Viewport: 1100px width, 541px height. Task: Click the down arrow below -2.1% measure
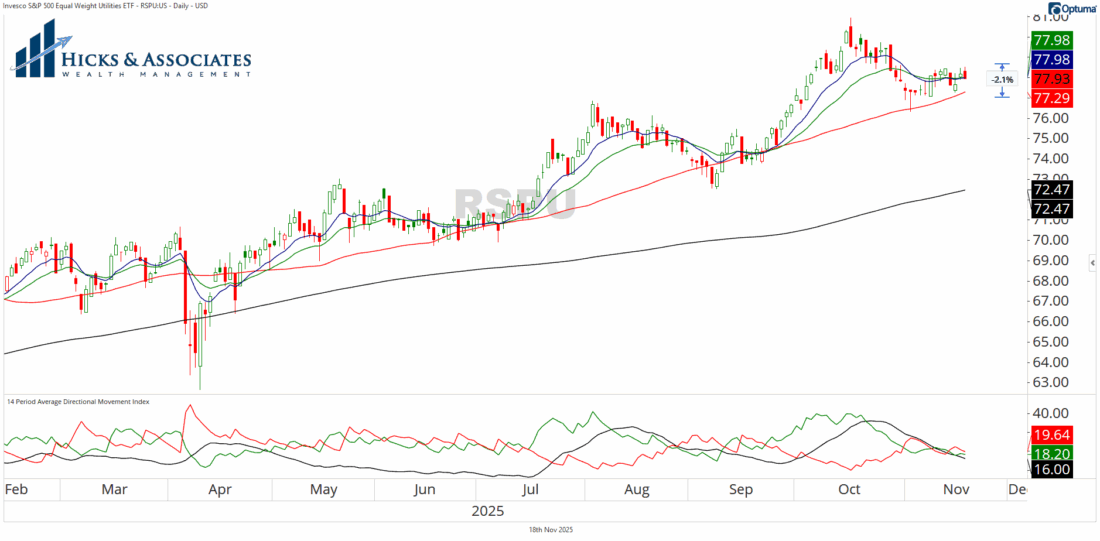1002,92
